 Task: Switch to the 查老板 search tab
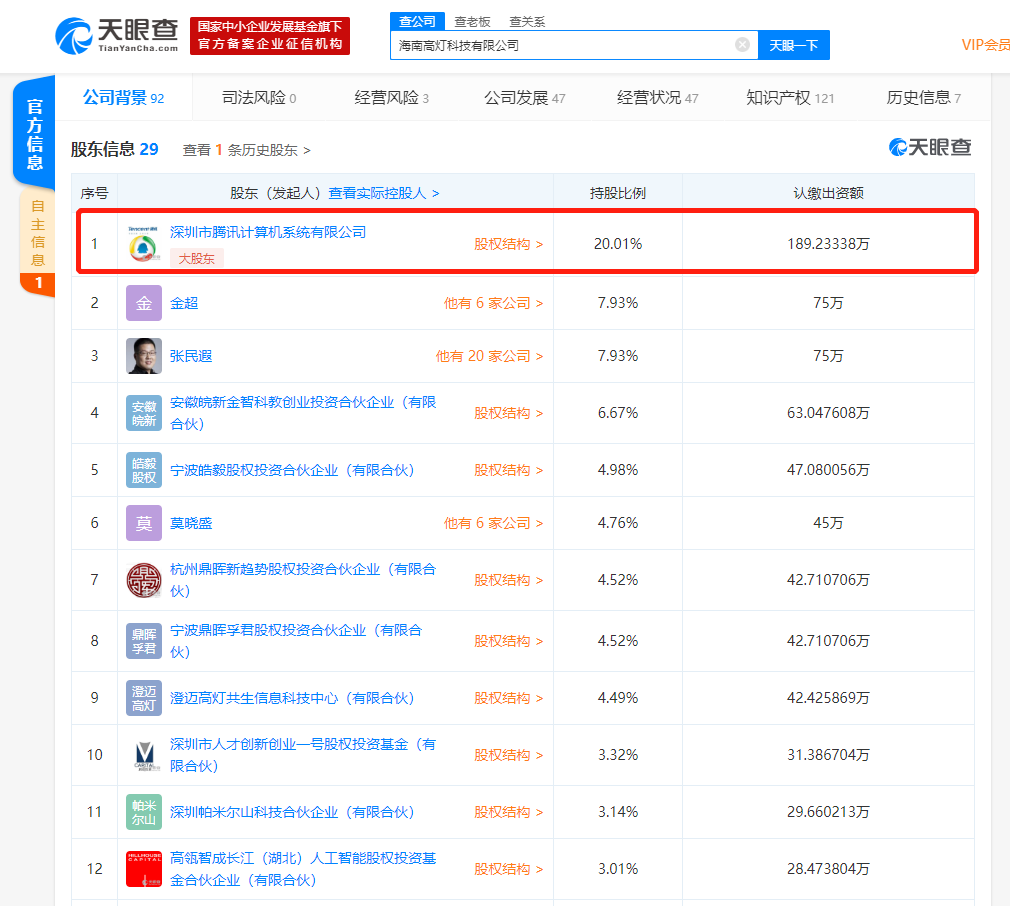(x=472, y=22)
